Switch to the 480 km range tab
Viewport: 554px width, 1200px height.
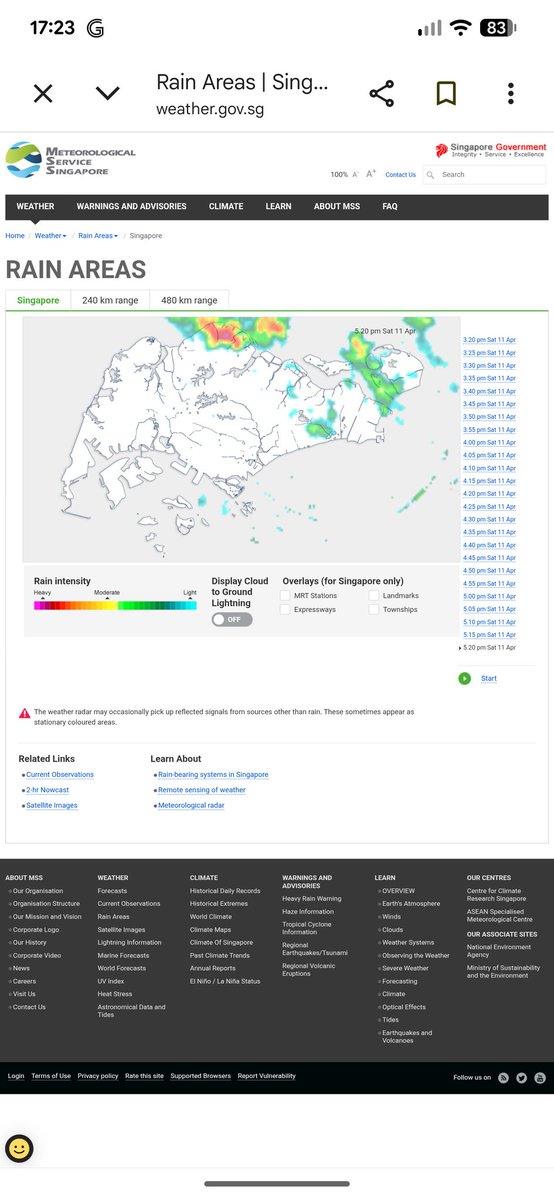click(x=189, y=300)
